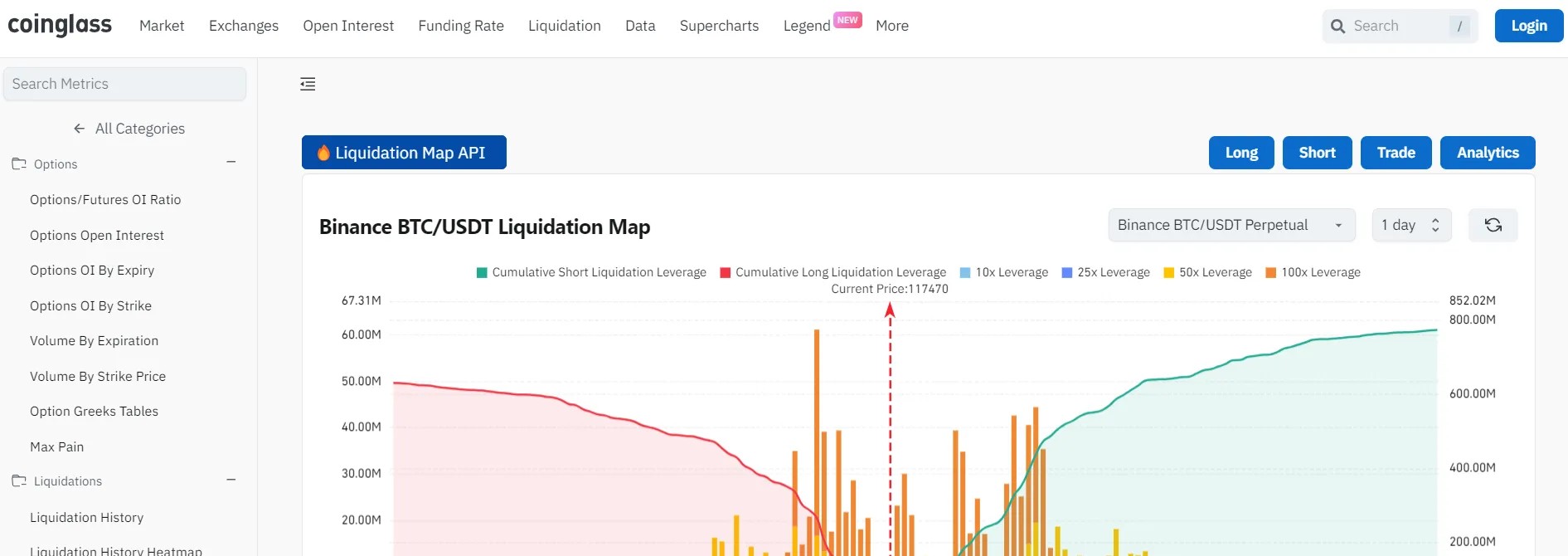Click the slash shortcut key icon

pos(1459,27)
